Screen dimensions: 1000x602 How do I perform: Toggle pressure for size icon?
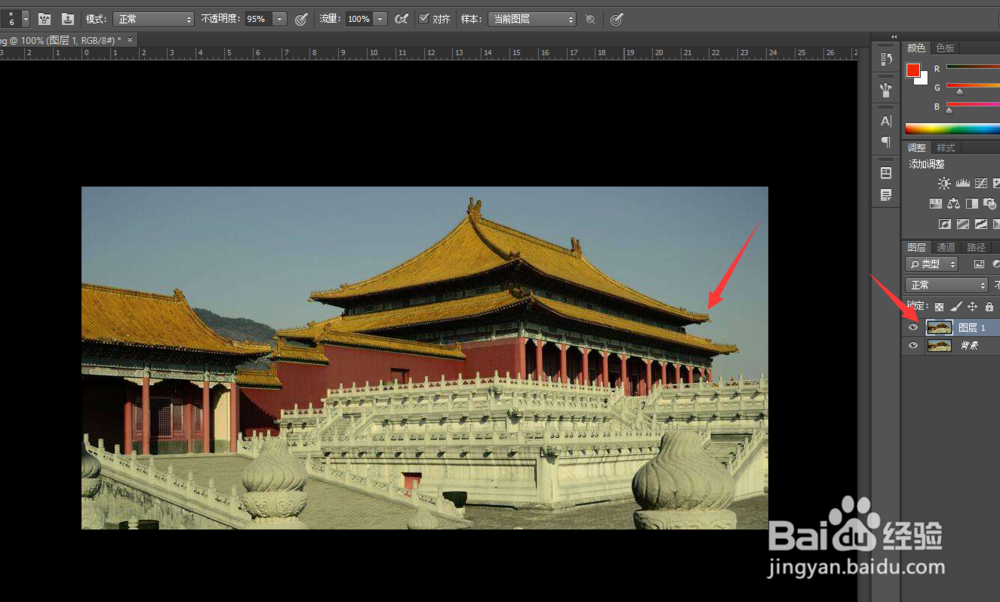[x=616, y=20]
